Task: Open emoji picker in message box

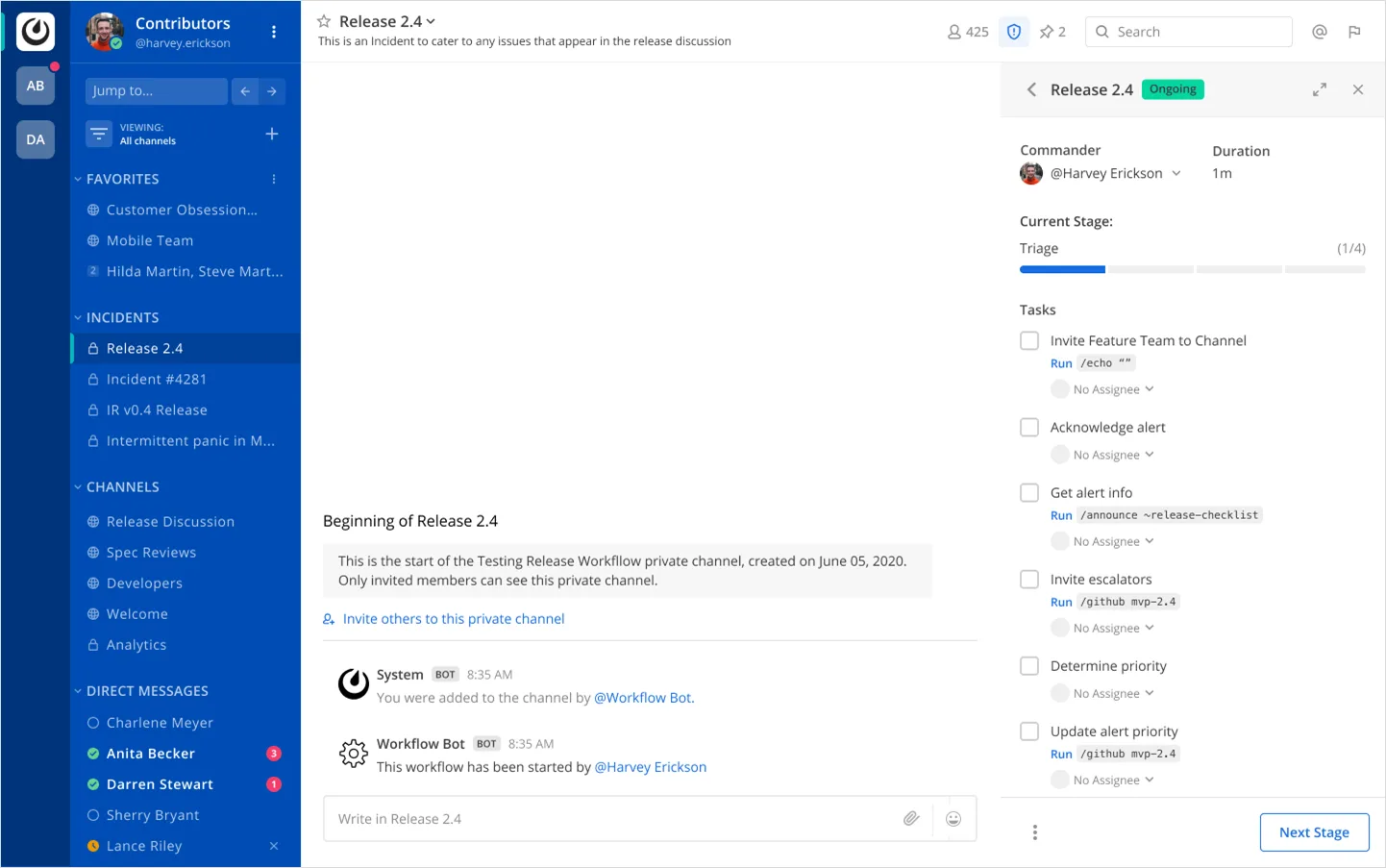Action: click(x=953, y=819)
